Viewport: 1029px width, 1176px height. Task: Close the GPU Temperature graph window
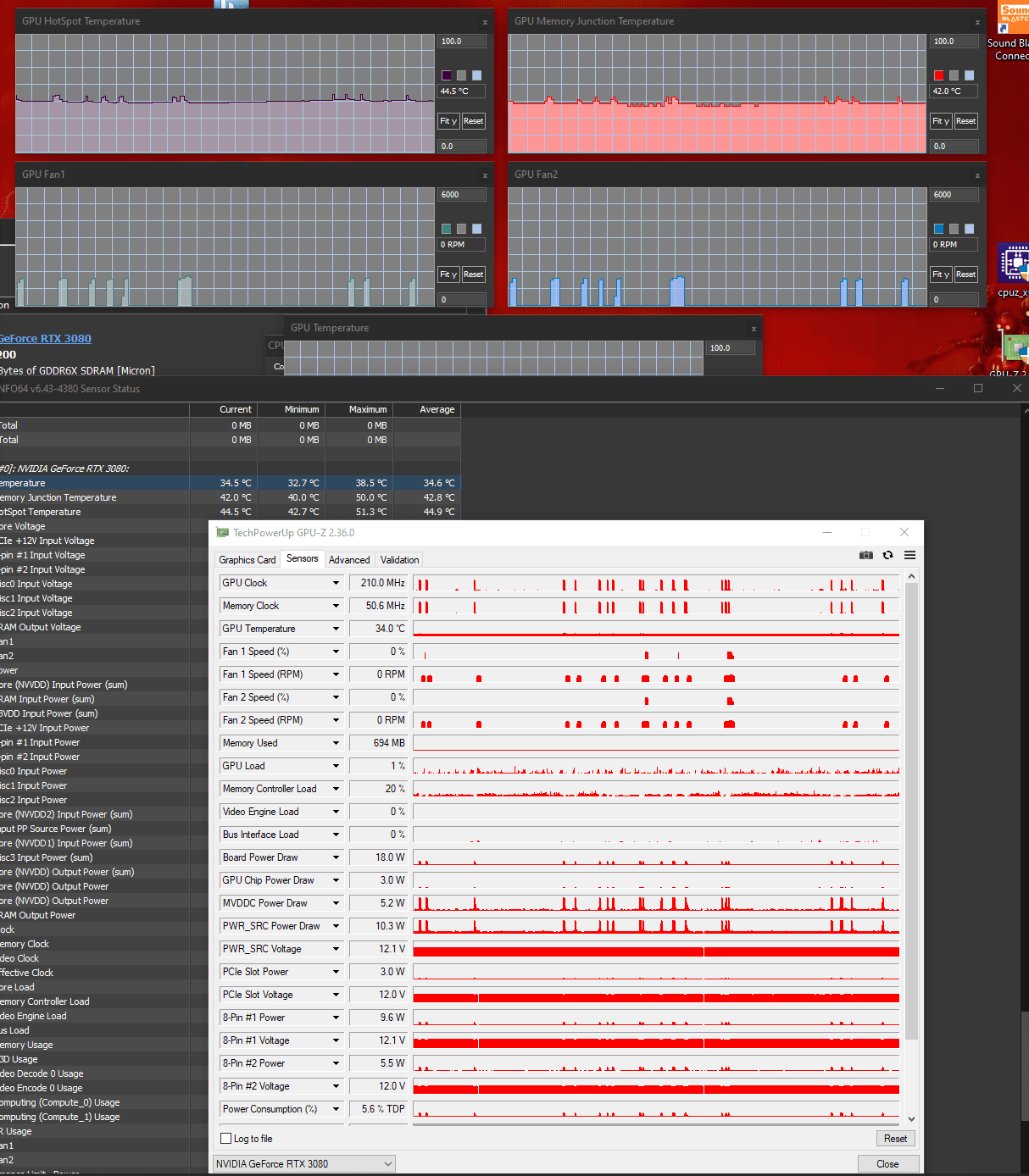point(754,329)
